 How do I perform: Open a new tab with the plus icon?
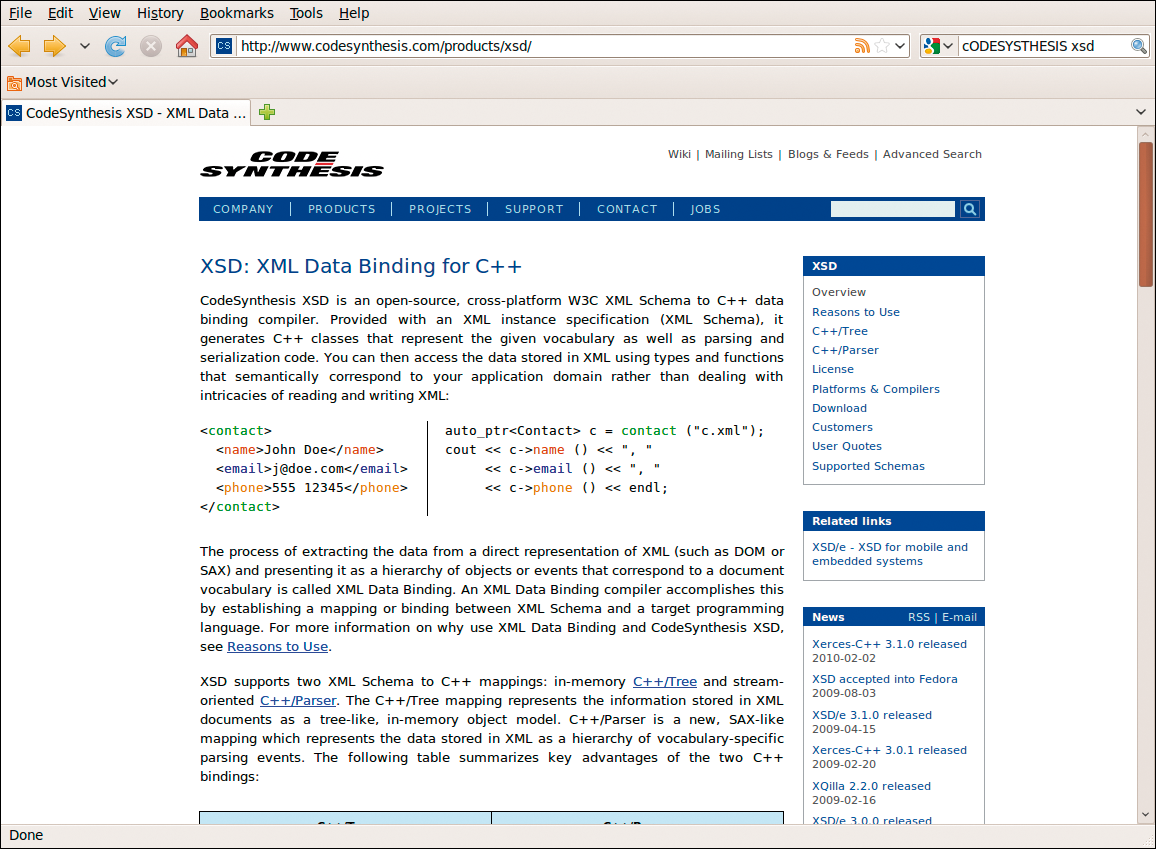[x=267, y=112]
